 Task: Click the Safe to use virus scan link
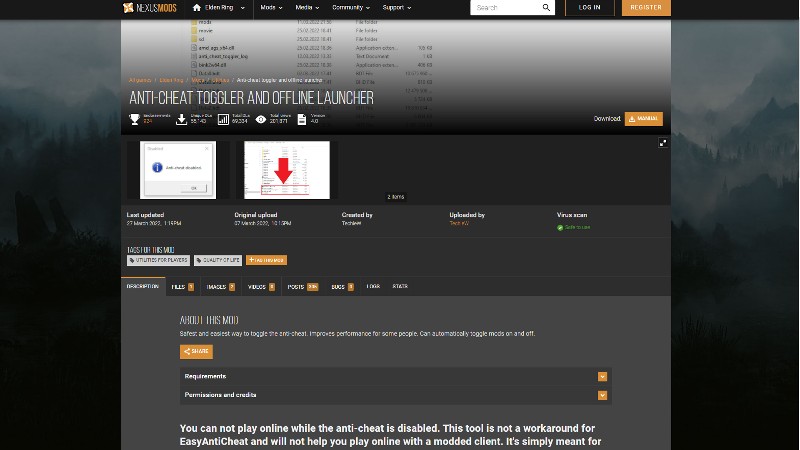(577, 228)
